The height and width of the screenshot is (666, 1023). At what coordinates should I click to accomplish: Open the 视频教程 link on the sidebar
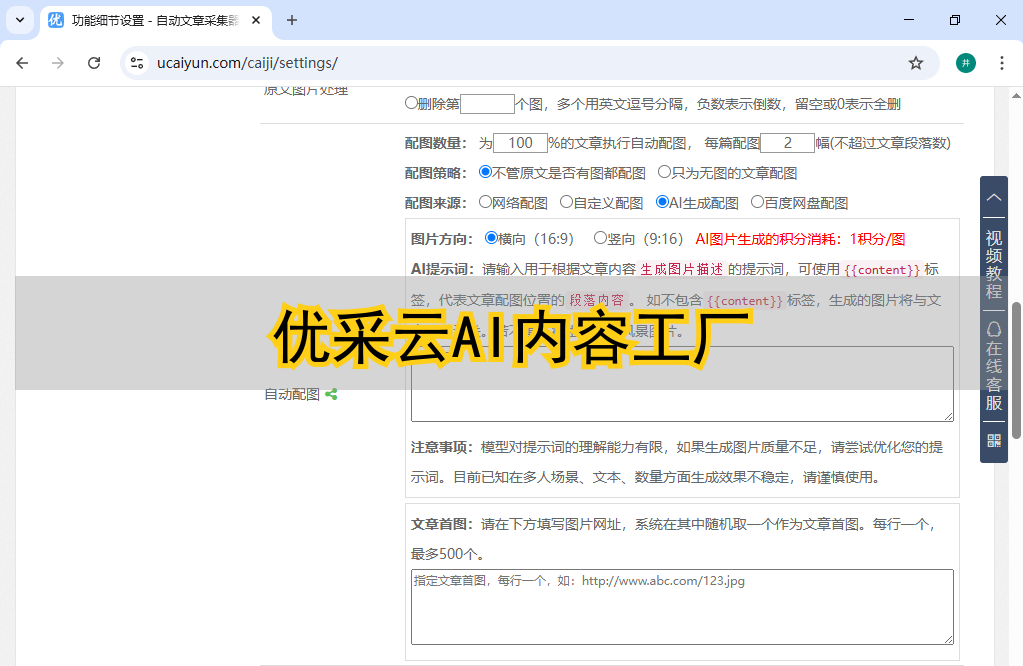coord(993,264)
